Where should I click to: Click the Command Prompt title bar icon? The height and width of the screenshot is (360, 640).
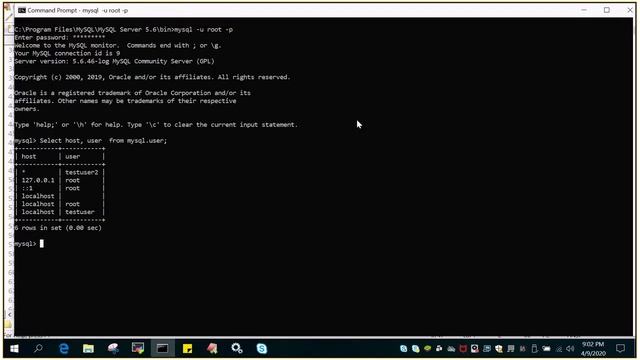tap(22, 10)
